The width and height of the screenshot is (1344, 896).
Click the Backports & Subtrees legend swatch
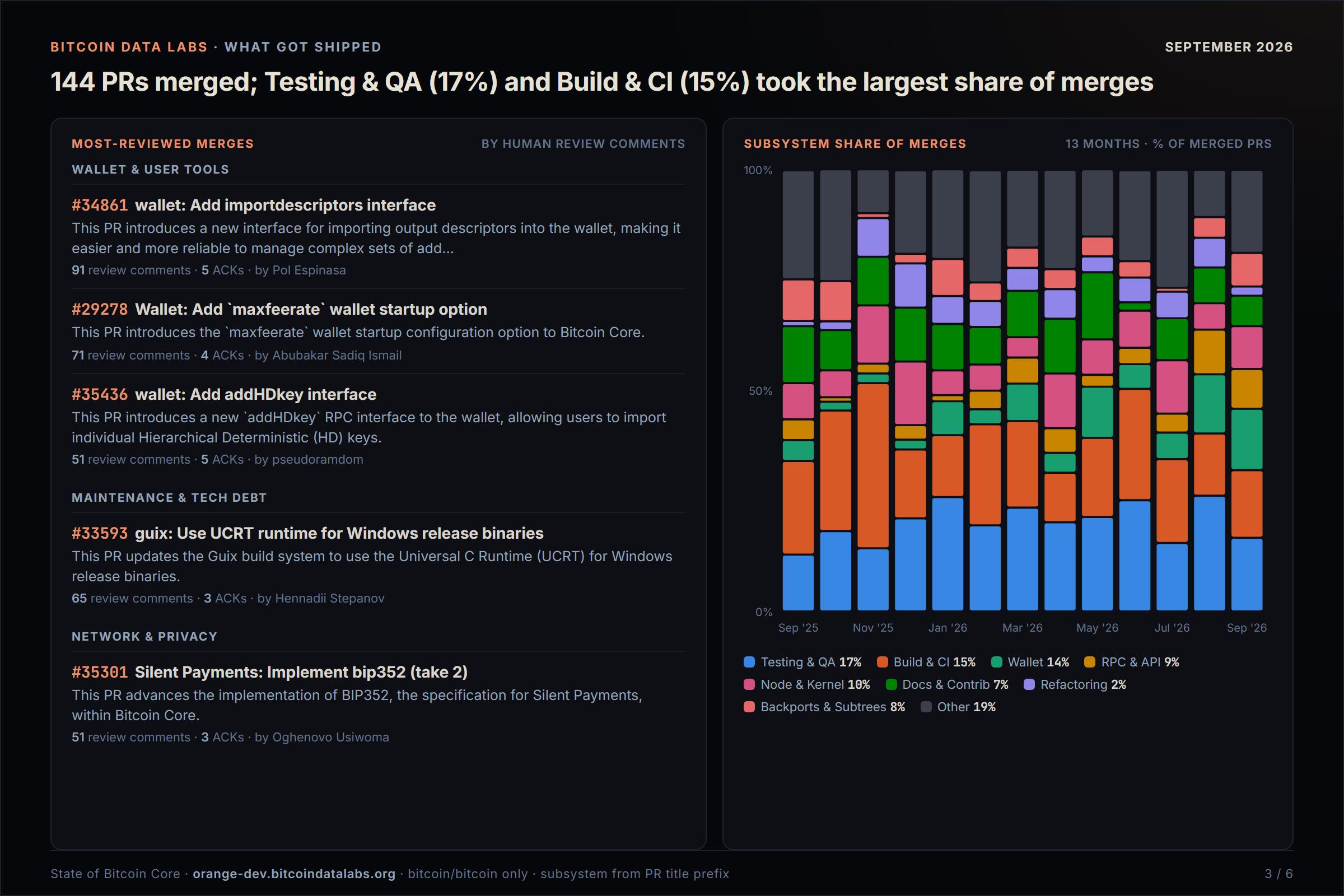pos(749,706)
